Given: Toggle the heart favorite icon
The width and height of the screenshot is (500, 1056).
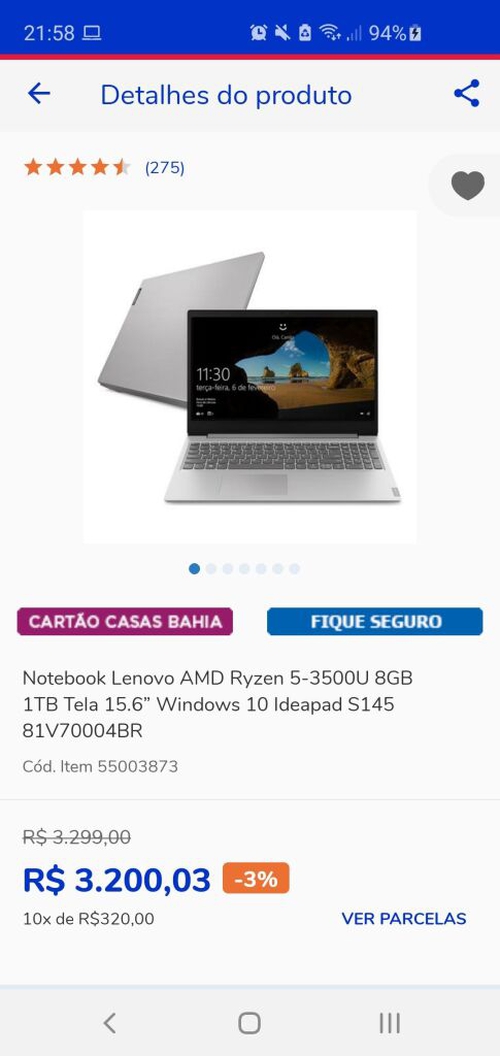Looking at the screenshot, I should [x=468, y=185].
